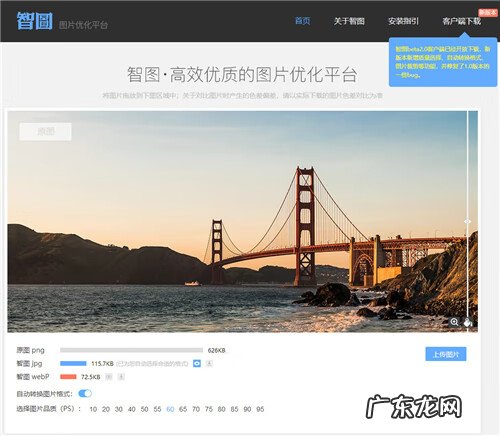
Task: Select image quality 55
Action: pyautogui.click(x=157, y=409)
